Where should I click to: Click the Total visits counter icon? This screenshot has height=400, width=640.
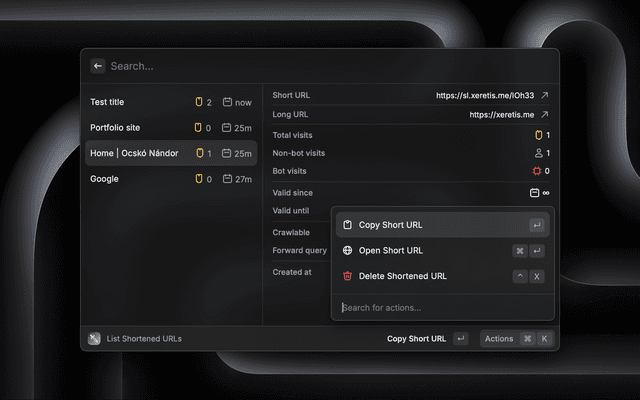point(538,134)
